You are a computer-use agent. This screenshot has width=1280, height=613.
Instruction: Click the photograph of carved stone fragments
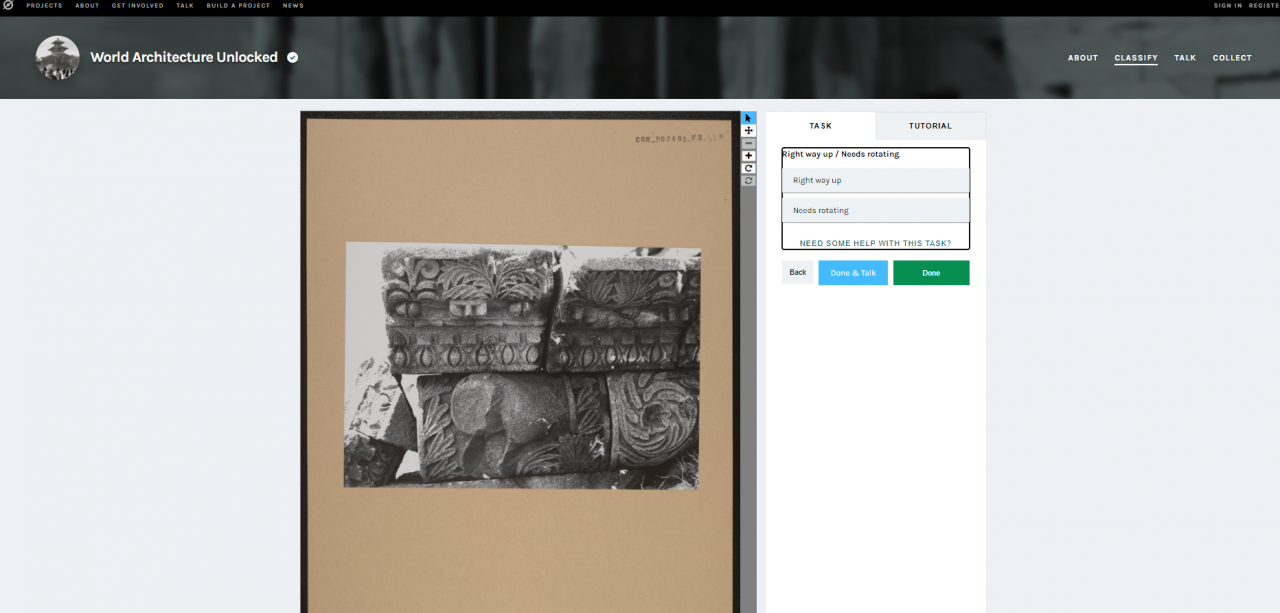point(522,365)
